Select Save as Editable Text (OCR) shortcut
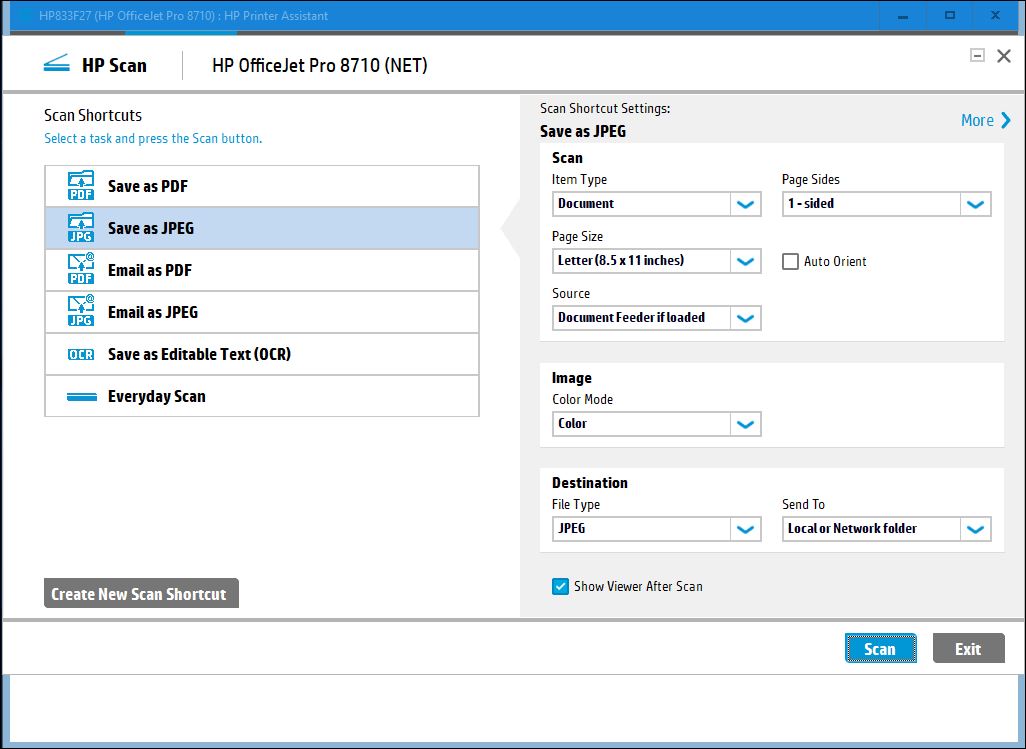 click(x=199, y=355)
